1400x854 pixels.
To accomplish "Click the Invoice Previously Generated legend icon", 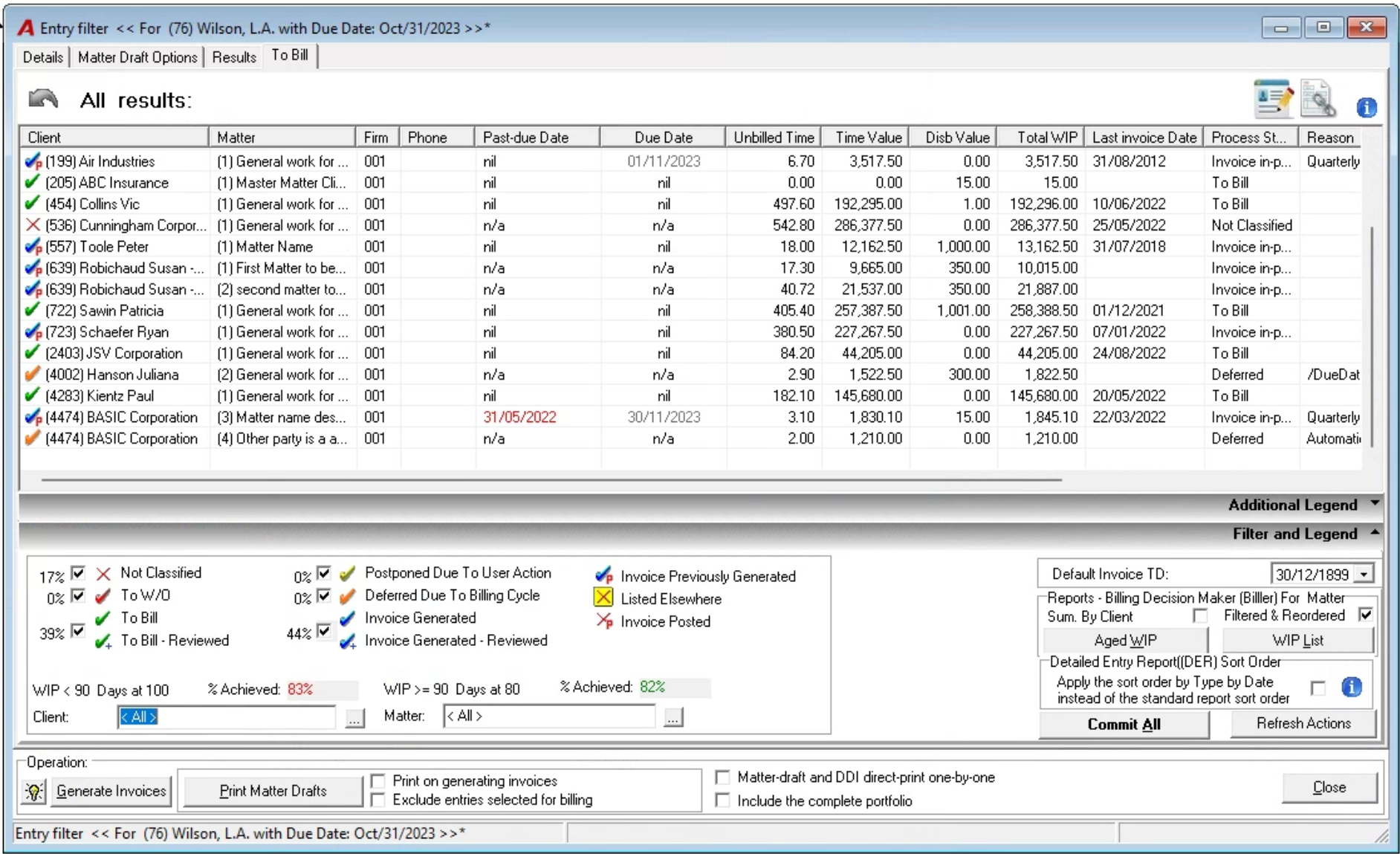I will (x=604, y=575).
